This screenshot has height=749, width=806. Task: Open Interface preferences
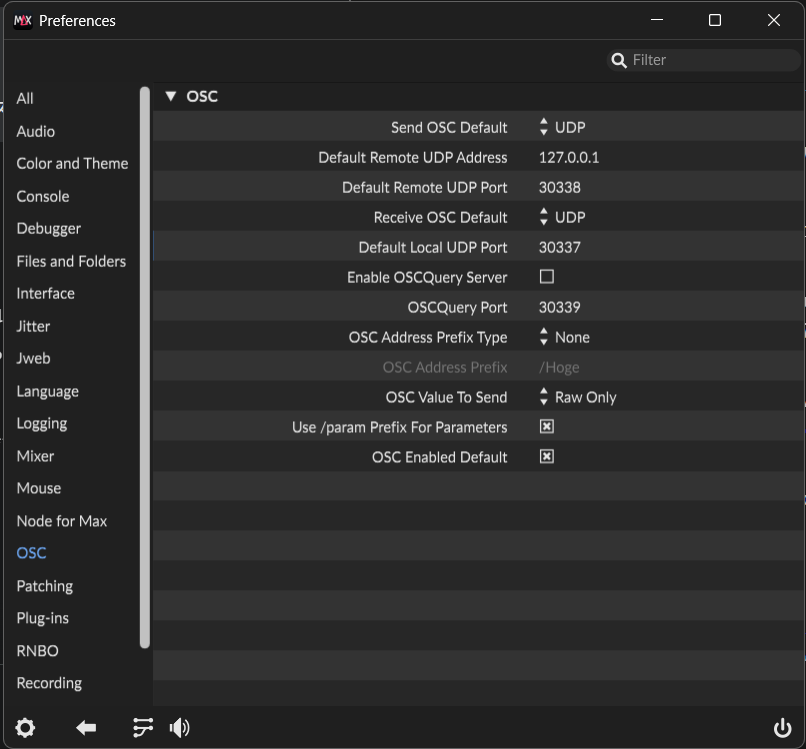pyautogui.click(x=45, y=294)
